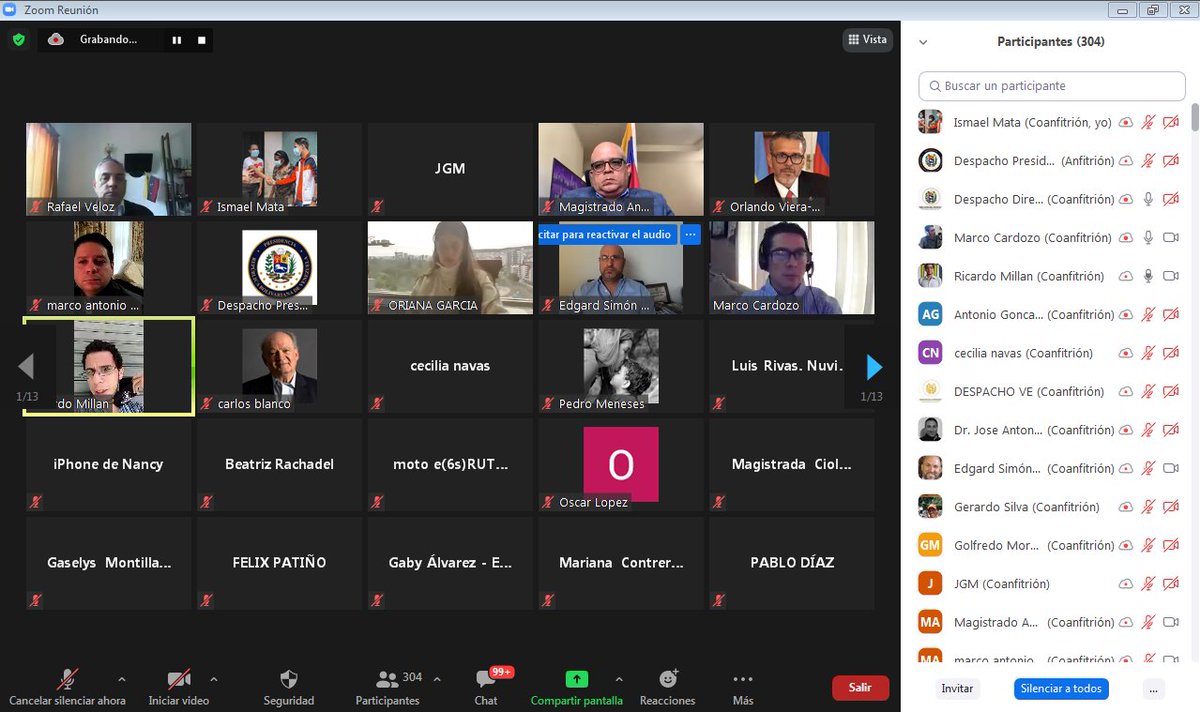Screen dimensions: 1200x712
Task: Mute Despacho Dire… via its microphone icon
Action: click(1148, 199)
